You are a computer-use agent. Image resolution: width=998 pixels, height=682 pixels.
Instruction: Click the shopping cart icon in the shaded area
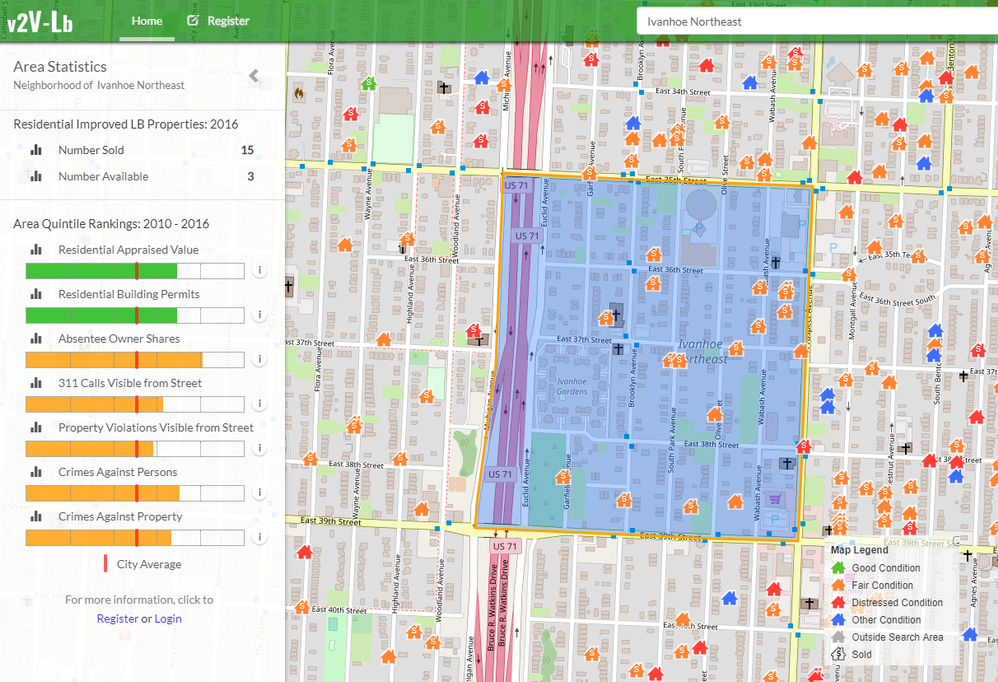(775, 499)
